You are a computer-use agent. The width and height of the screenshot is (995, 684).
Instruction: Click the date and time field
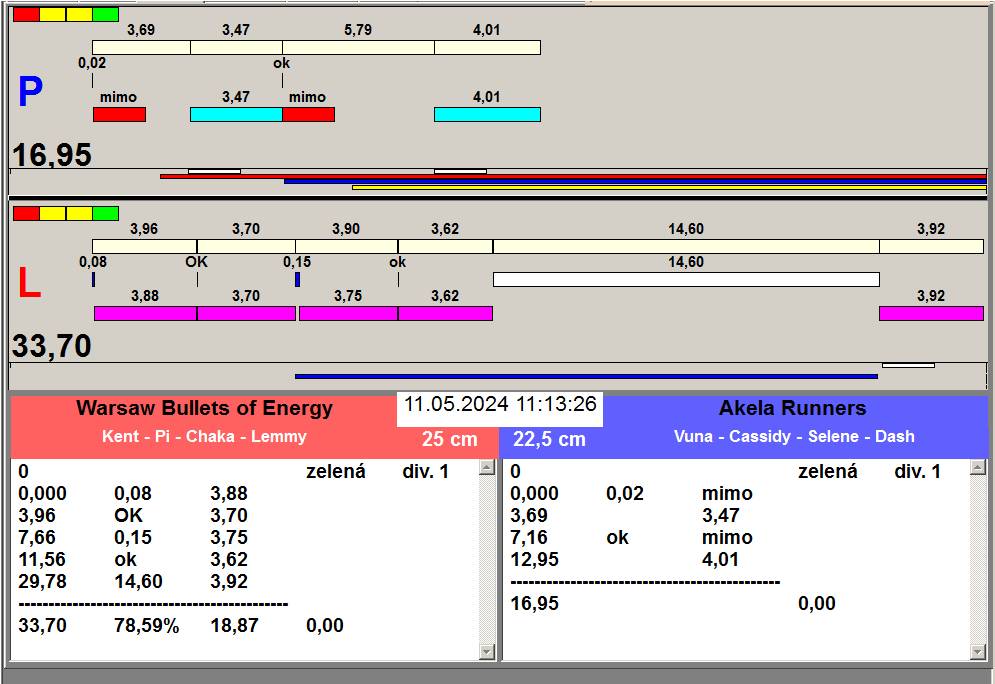click(500, 405)
